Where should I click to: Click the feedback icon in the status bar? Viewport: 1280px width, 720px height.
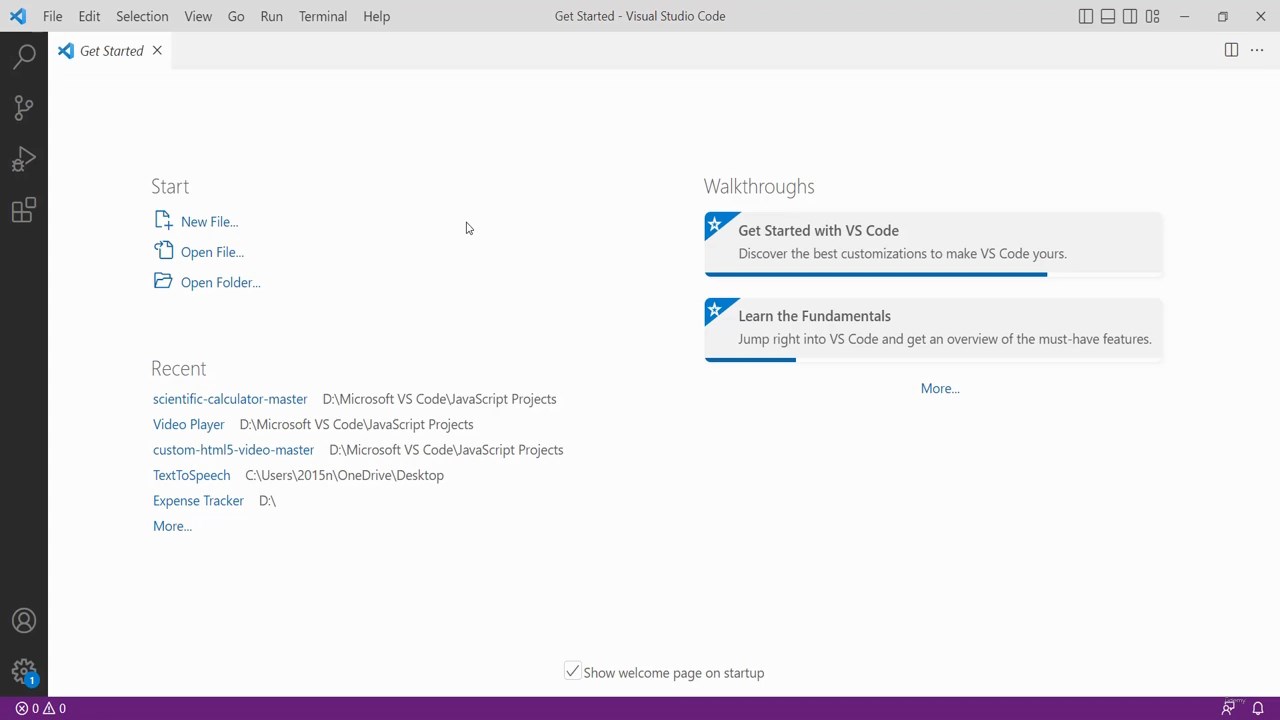(x=1228, y=708)
